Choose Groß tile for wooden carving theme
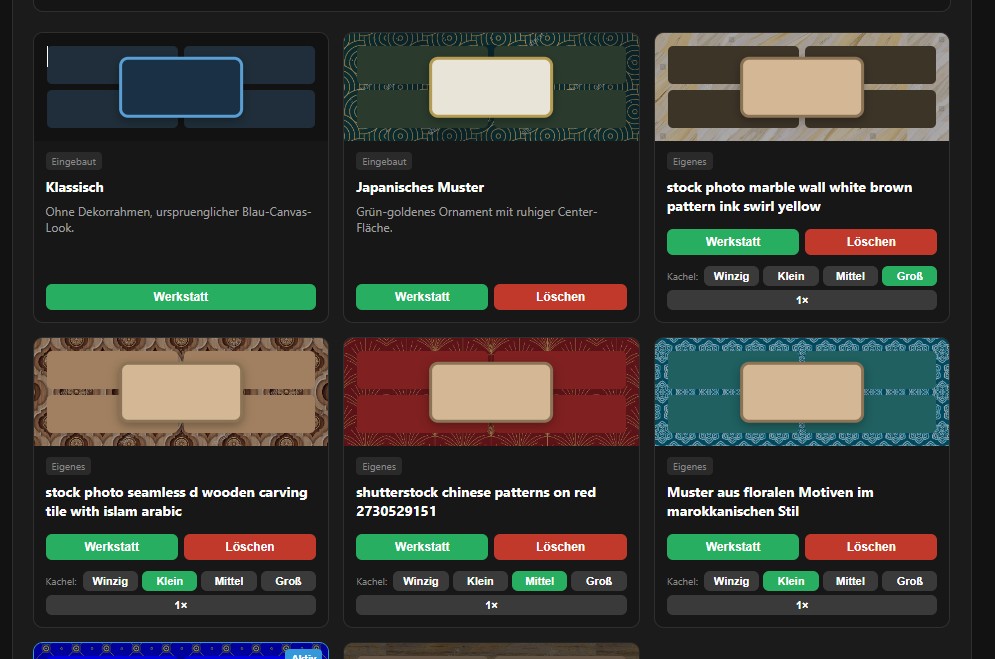The width and height of the screenshot is (995, 659). click(x=288, y=582)
